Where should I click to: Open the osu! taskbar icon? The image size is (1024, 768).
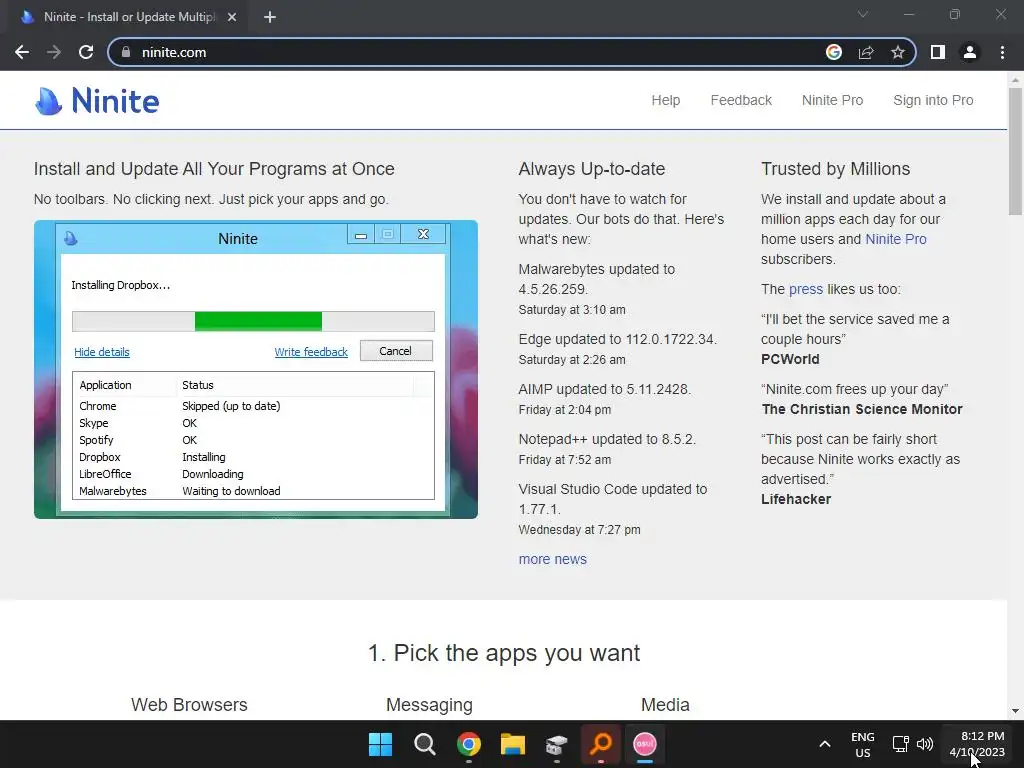(645, 744)
